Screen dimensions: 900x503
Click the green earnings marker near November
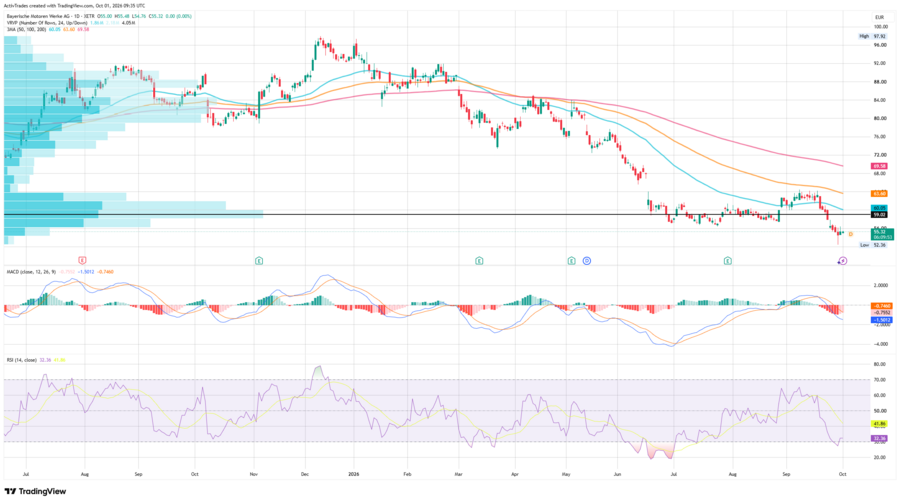[x=259, y=261]
